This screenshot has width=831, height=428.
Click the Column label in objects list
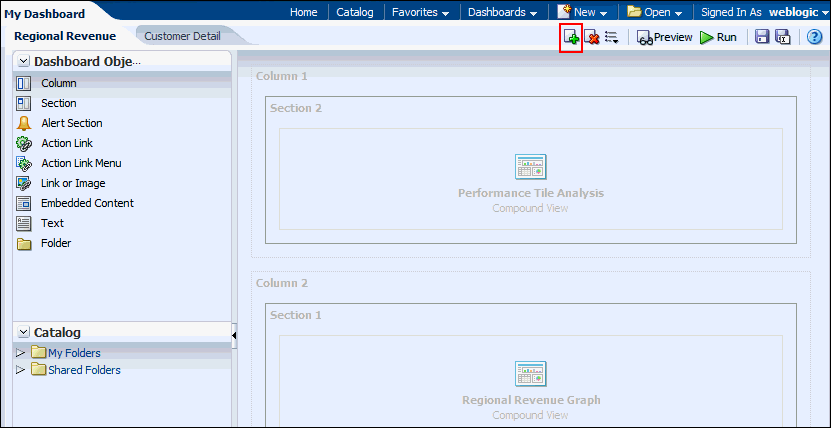(59, 83)
